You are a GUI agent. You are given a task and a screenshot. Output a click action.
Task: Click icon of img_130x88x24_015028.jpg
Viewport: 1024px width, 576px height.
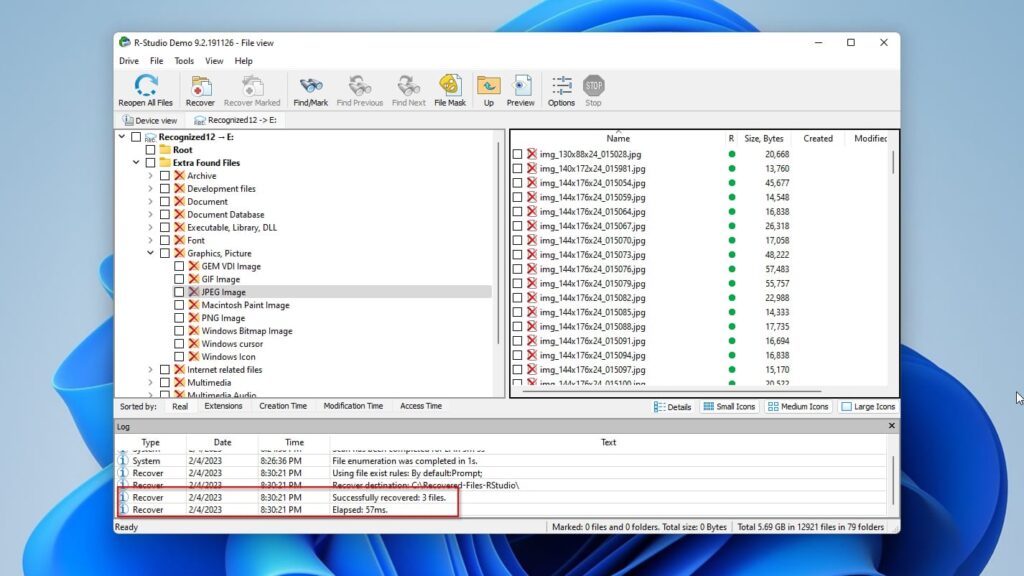point(532,154)
